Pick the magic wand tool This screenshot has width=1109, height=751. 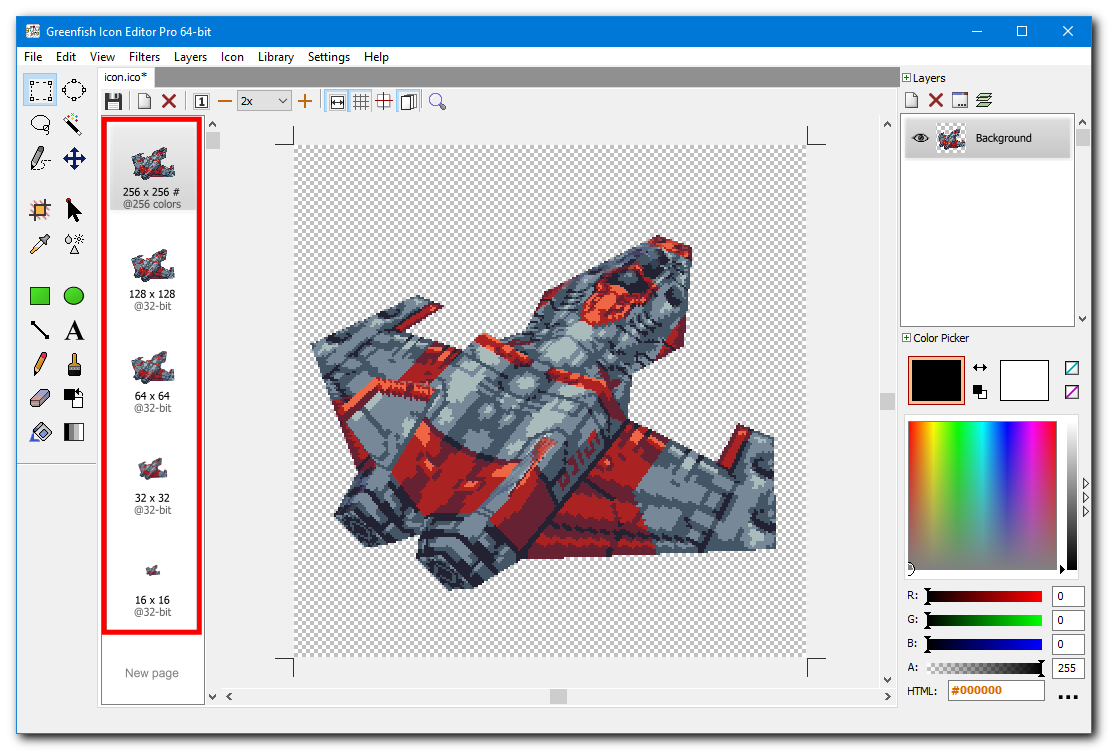point(74,124)
